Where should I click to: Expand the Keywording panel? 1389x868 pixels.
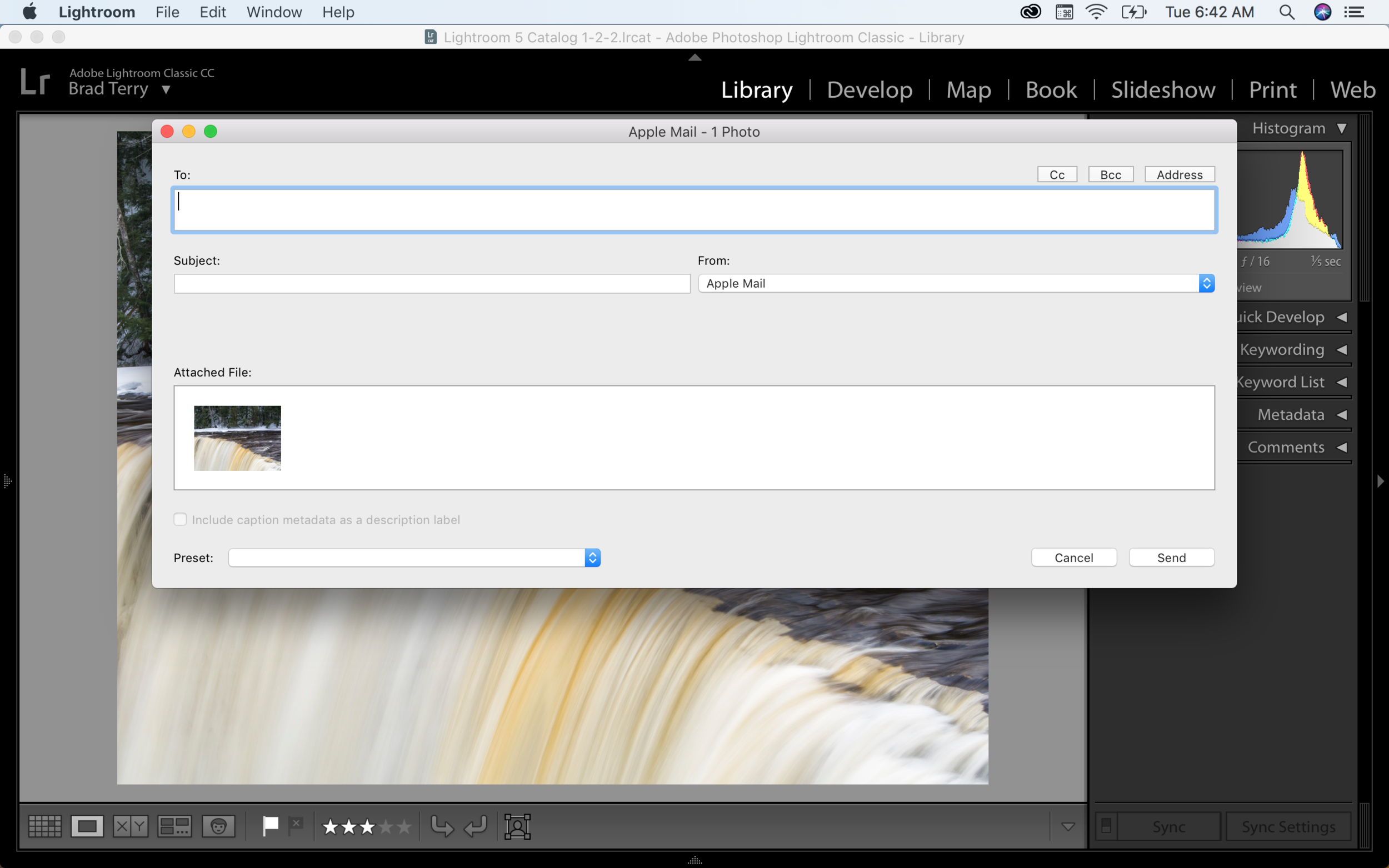click(1341, 350)
